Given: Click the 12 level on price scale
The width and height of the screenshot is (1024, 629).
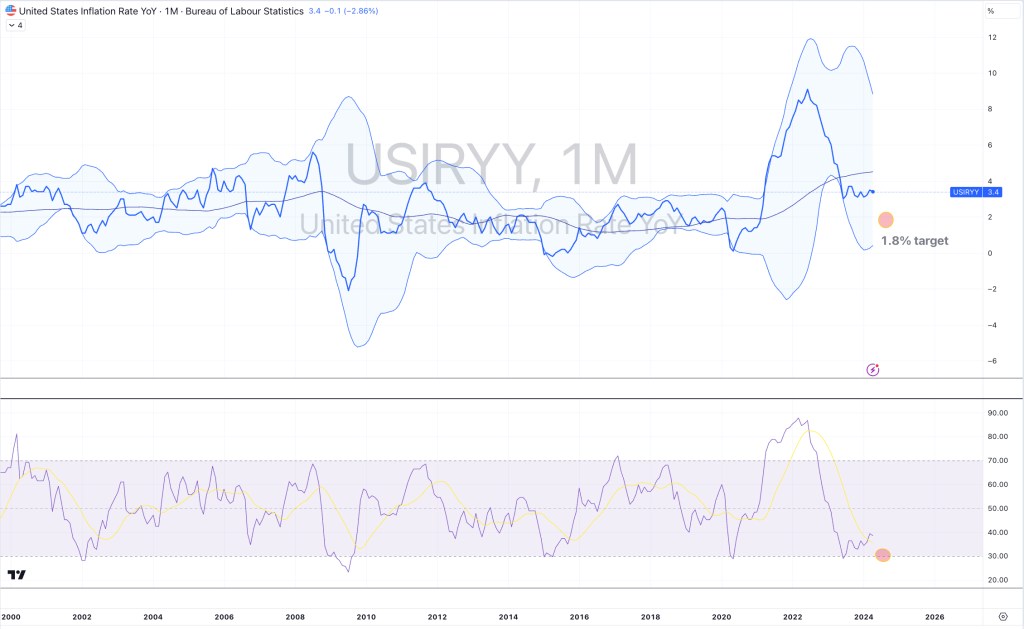Looking at the screenshot, I should point(991,37).
